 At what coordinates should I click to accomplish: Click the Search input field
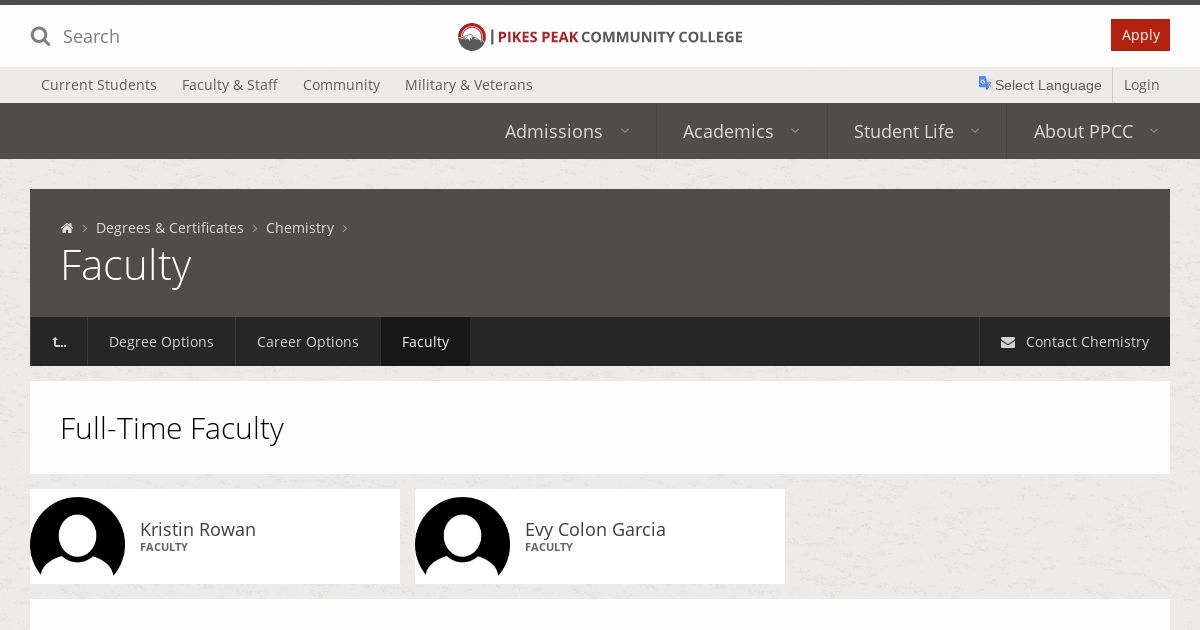coord(150,37)
